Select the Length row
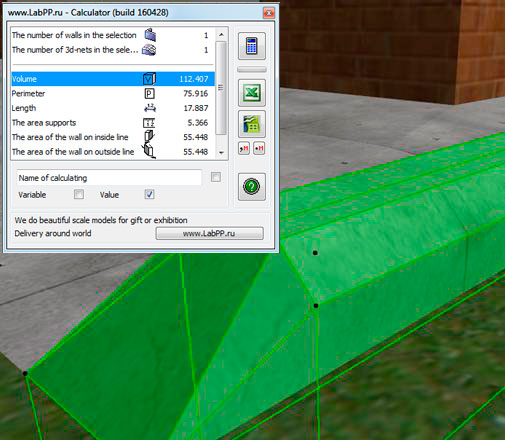505x440 pixels. 113,108
